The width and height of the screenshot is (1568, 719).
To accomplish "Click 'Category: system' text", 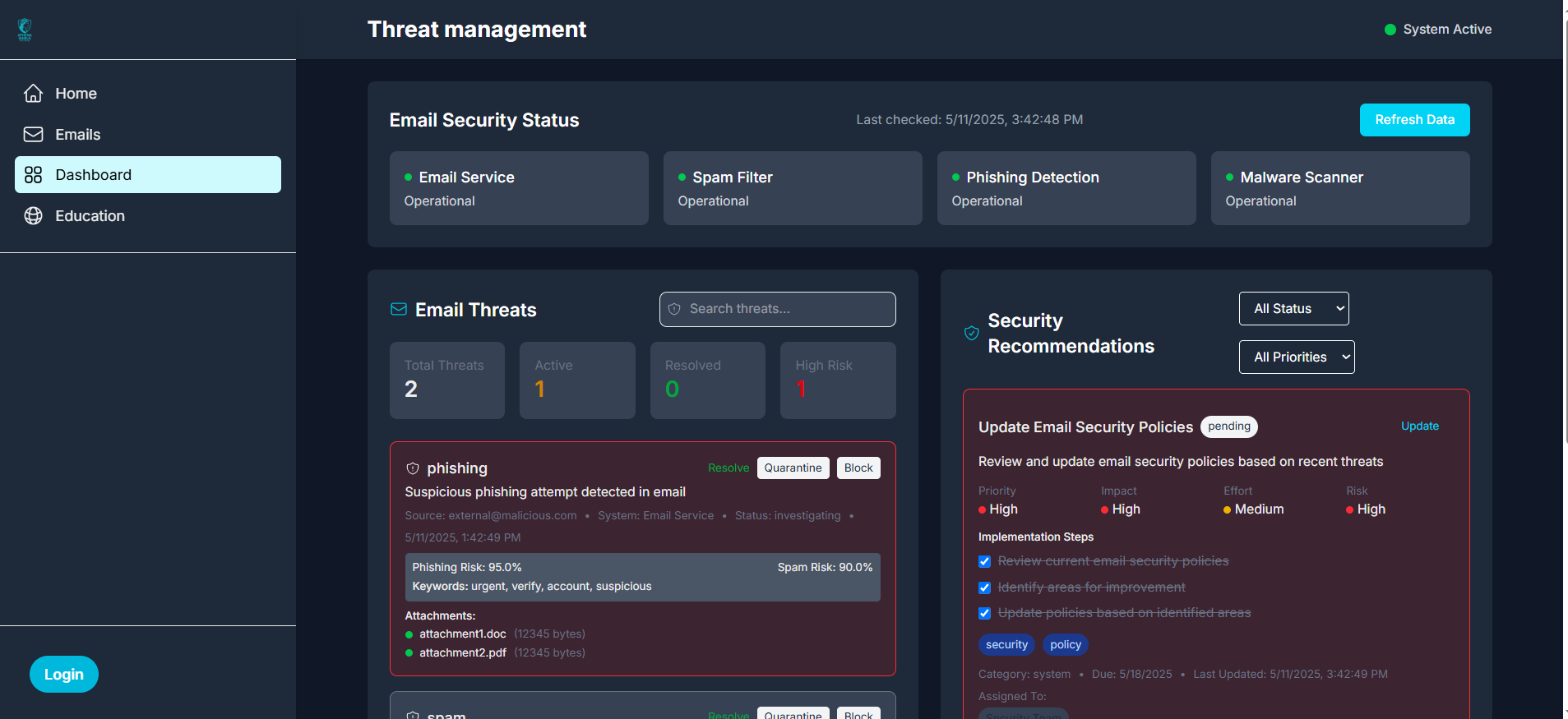I will click(x=1025, y=674).
